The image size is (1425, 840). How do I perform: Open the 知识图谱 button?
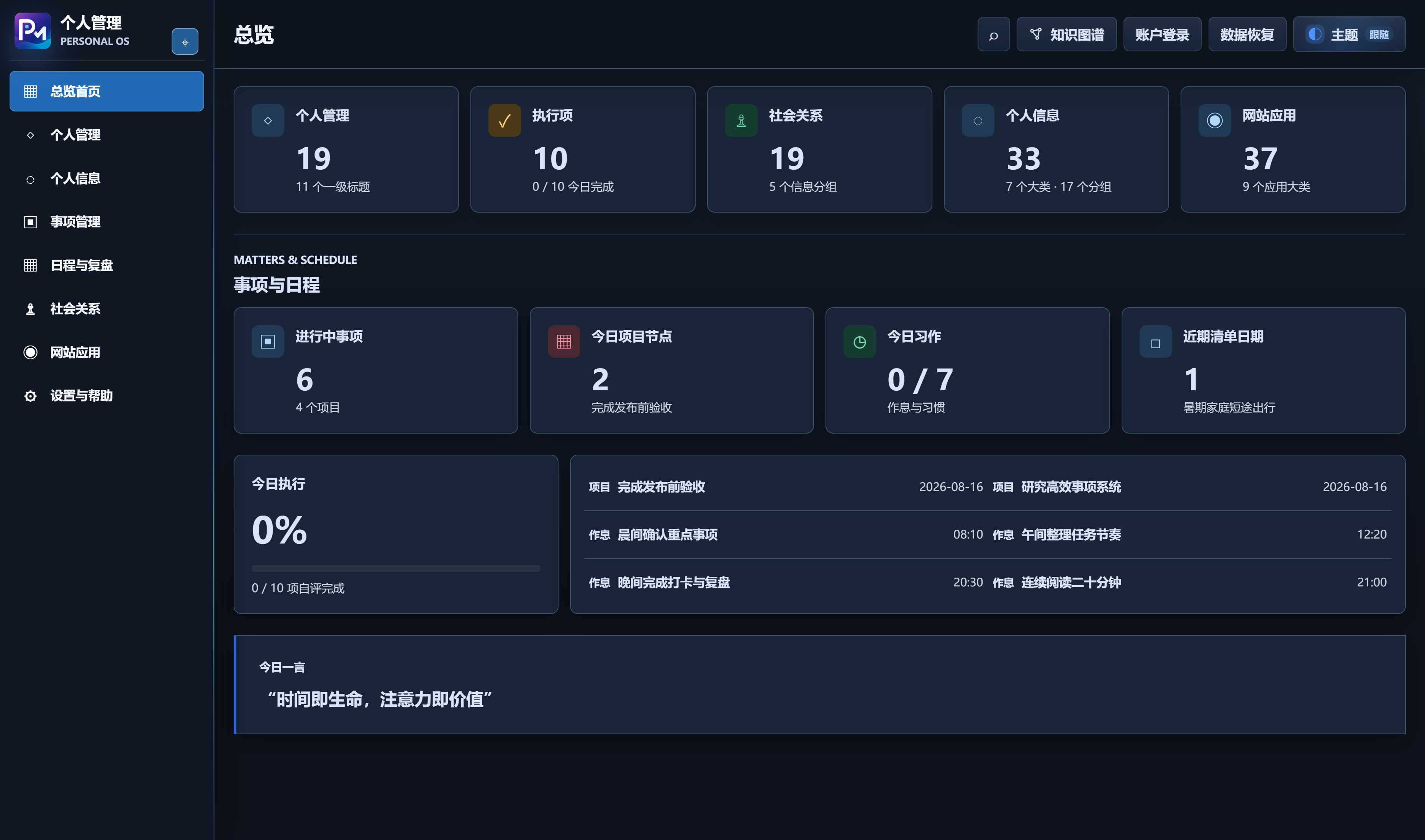pos(1067,34)
